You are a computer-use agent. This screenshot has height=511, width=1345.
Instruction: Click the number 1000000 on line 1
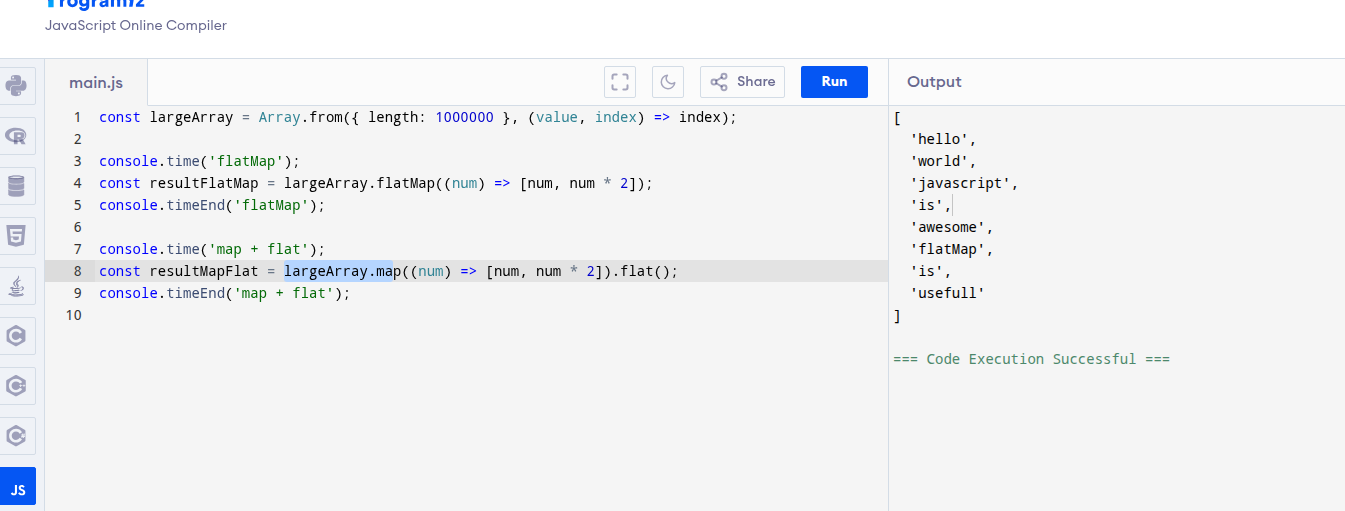(x=464, y=117)
